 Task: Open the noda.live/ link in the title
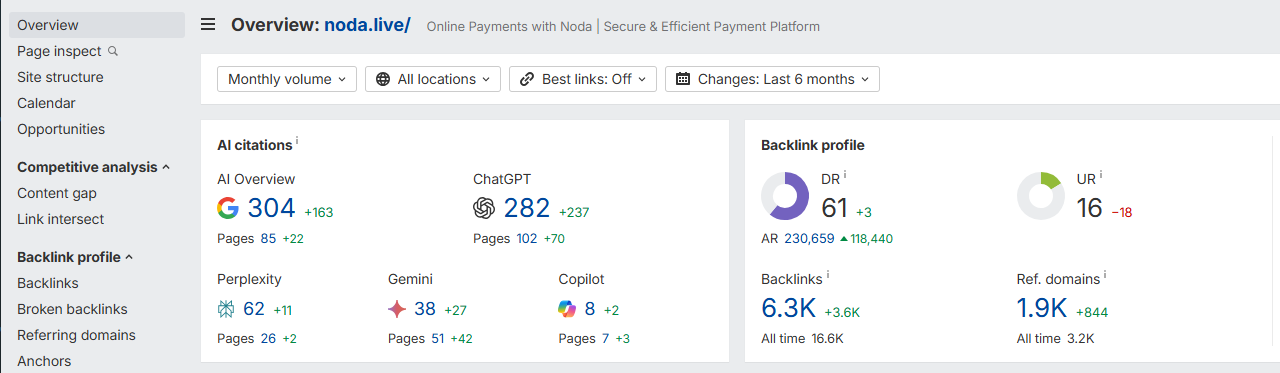coord(367,25)
